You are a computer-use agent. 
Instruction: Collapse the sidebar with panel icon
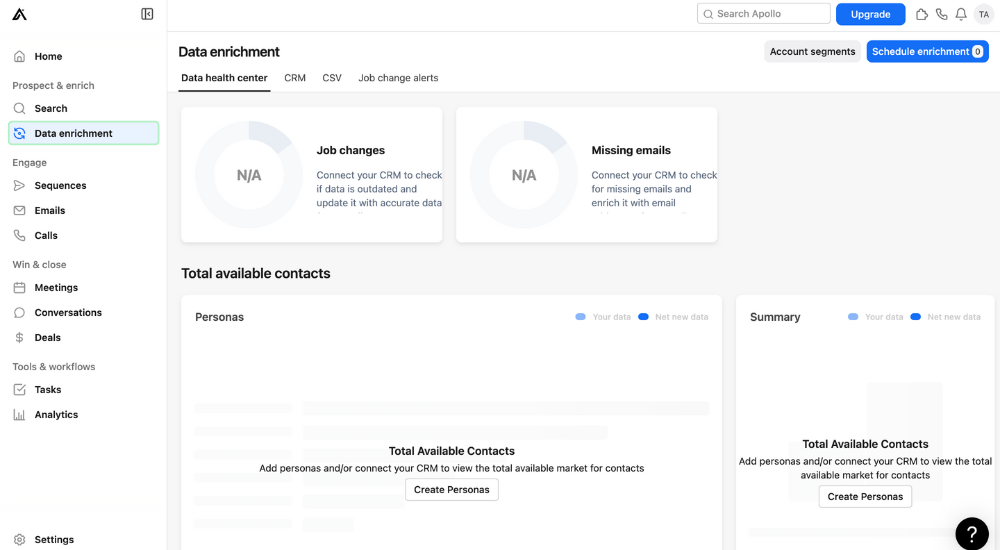147,14
